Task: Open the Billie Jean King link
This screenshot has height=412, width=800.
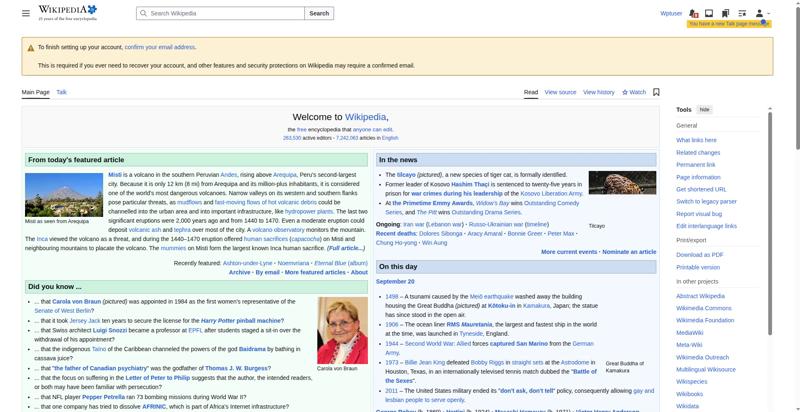Action: 423,363
